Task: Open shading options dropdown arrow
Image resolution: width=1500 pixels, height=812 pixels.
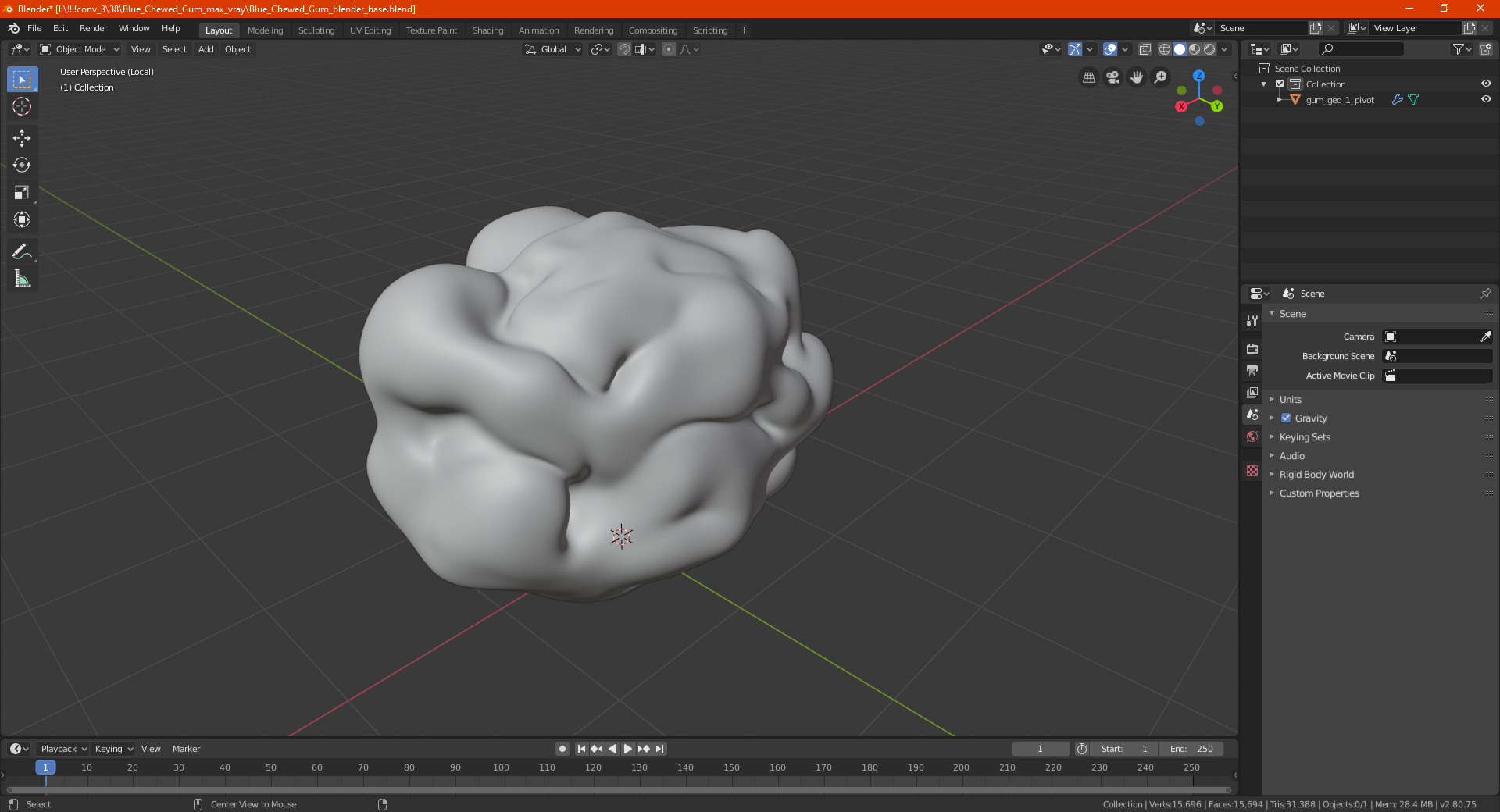Action: (1225, 49)
